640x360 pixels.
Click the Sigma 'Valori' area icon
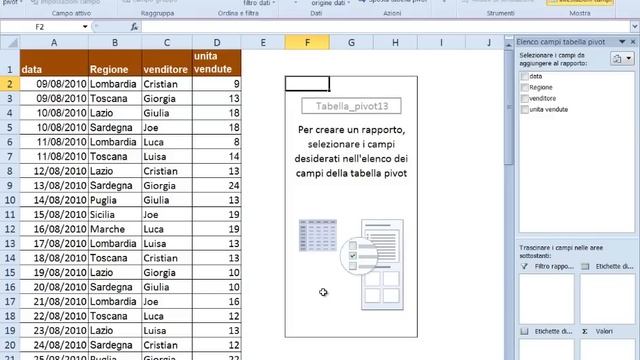pyautogui.click(x=585, y=331)
